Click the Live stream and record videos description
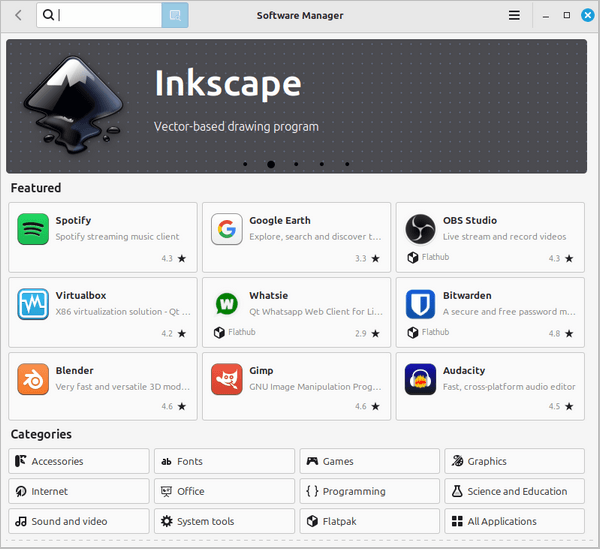 504,236
